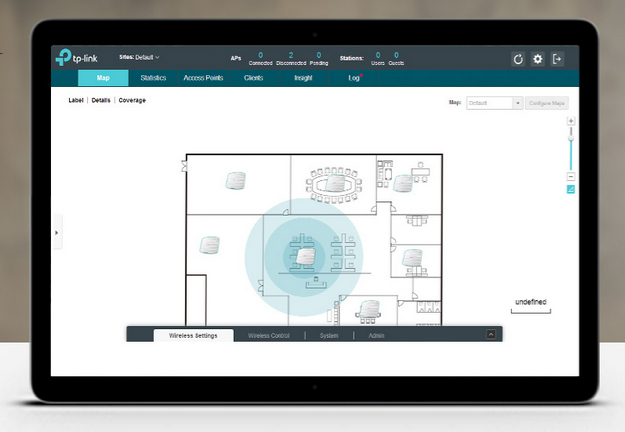Screen dimensions: 625x432
Task: Open settings gear in top bar
Action: [538, 59]
